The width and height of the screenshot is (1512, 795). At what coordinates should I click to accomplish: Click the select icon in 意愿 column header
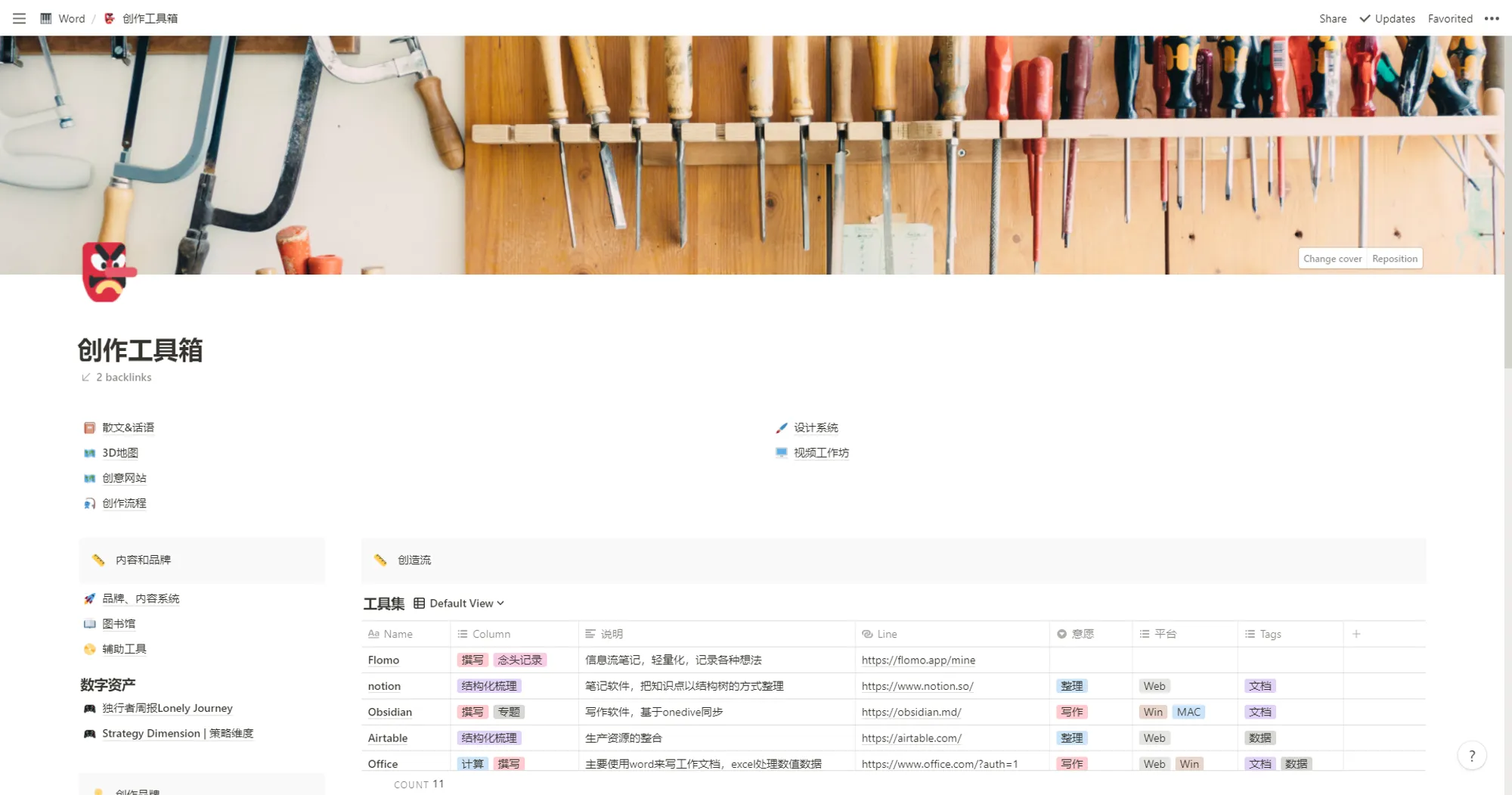pyautogui.click(x=1061, y=634)
